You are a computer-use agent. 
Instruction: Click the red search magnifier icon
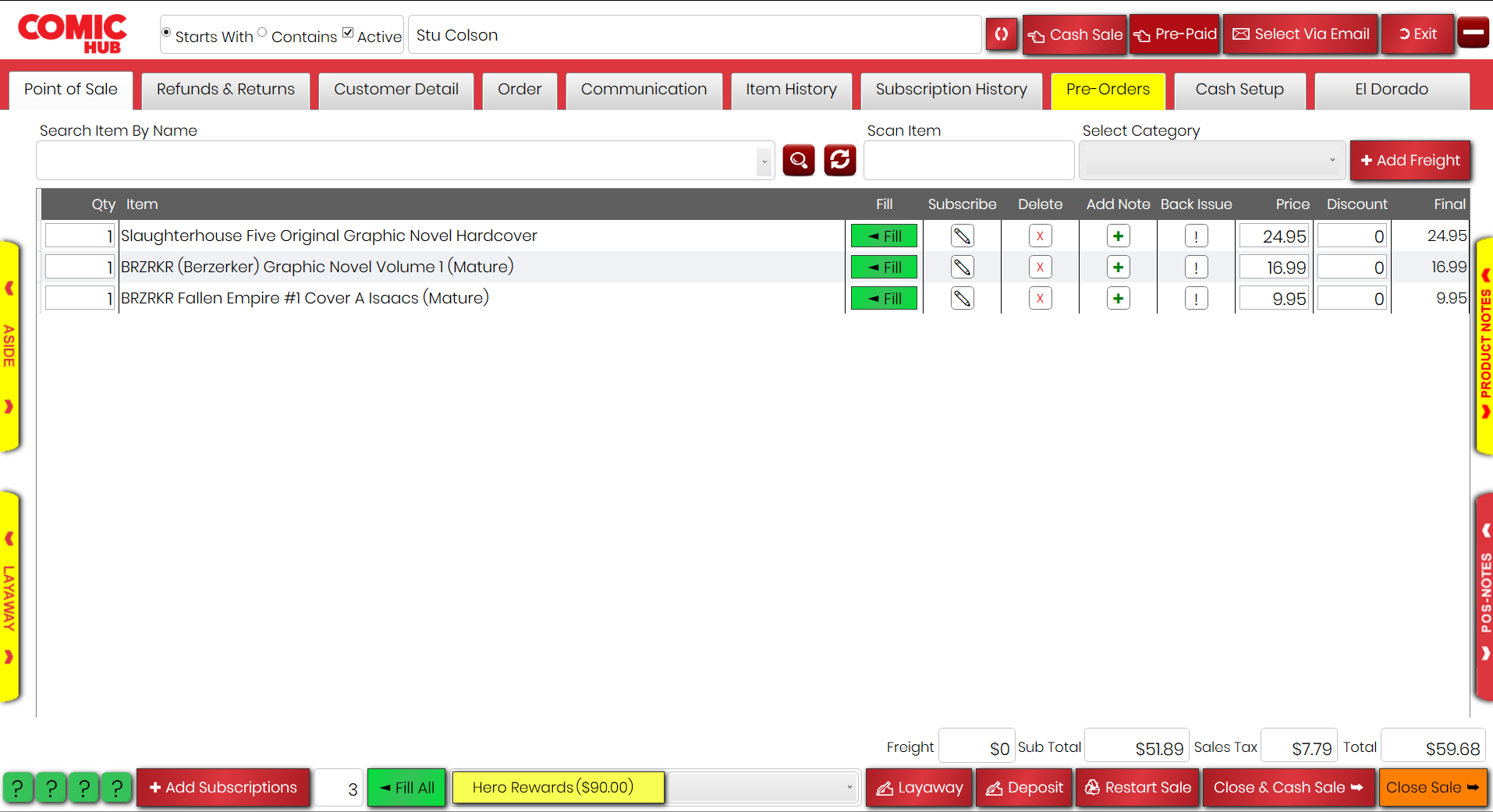pyautogui.click(x=799, y=160)
